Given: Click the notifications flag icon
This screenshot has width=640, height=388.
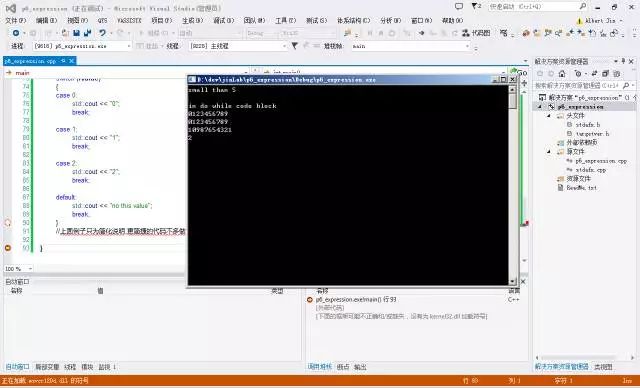Looking at the screenshot, I should click(476, 7).
